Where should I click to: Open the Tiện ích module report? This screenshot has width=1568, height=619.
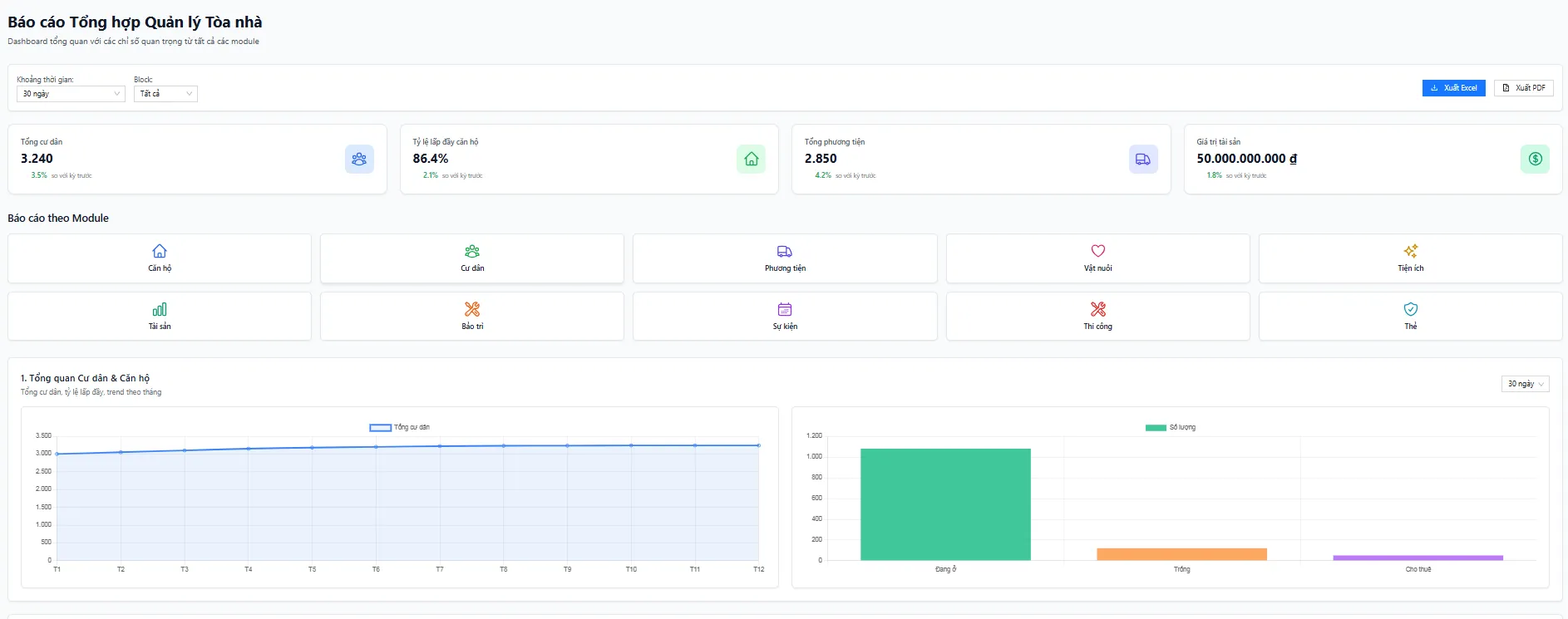(1411, 258)
